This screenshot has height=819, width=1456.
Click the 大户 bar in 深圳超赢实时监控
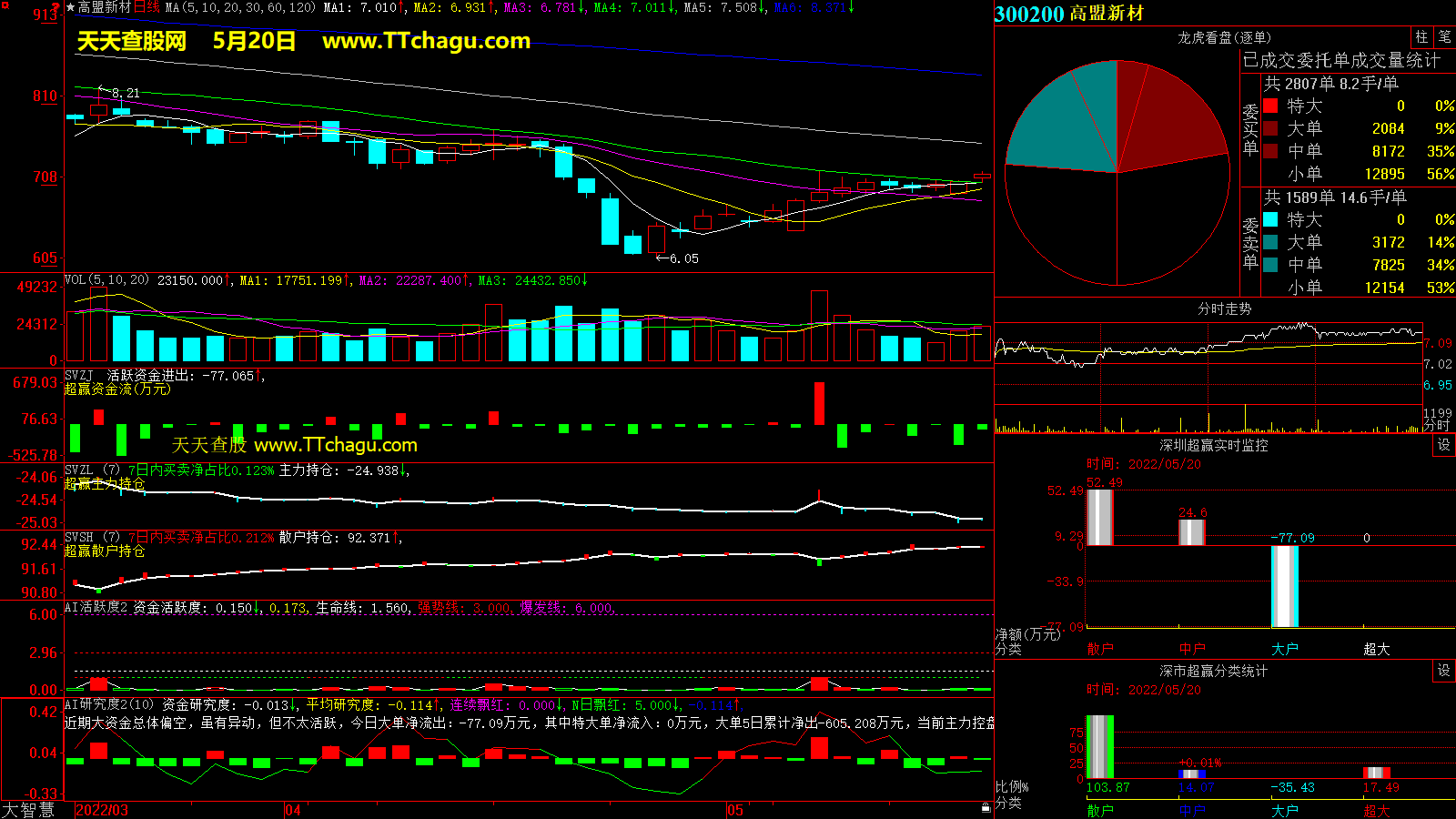tap(1284, 586)
